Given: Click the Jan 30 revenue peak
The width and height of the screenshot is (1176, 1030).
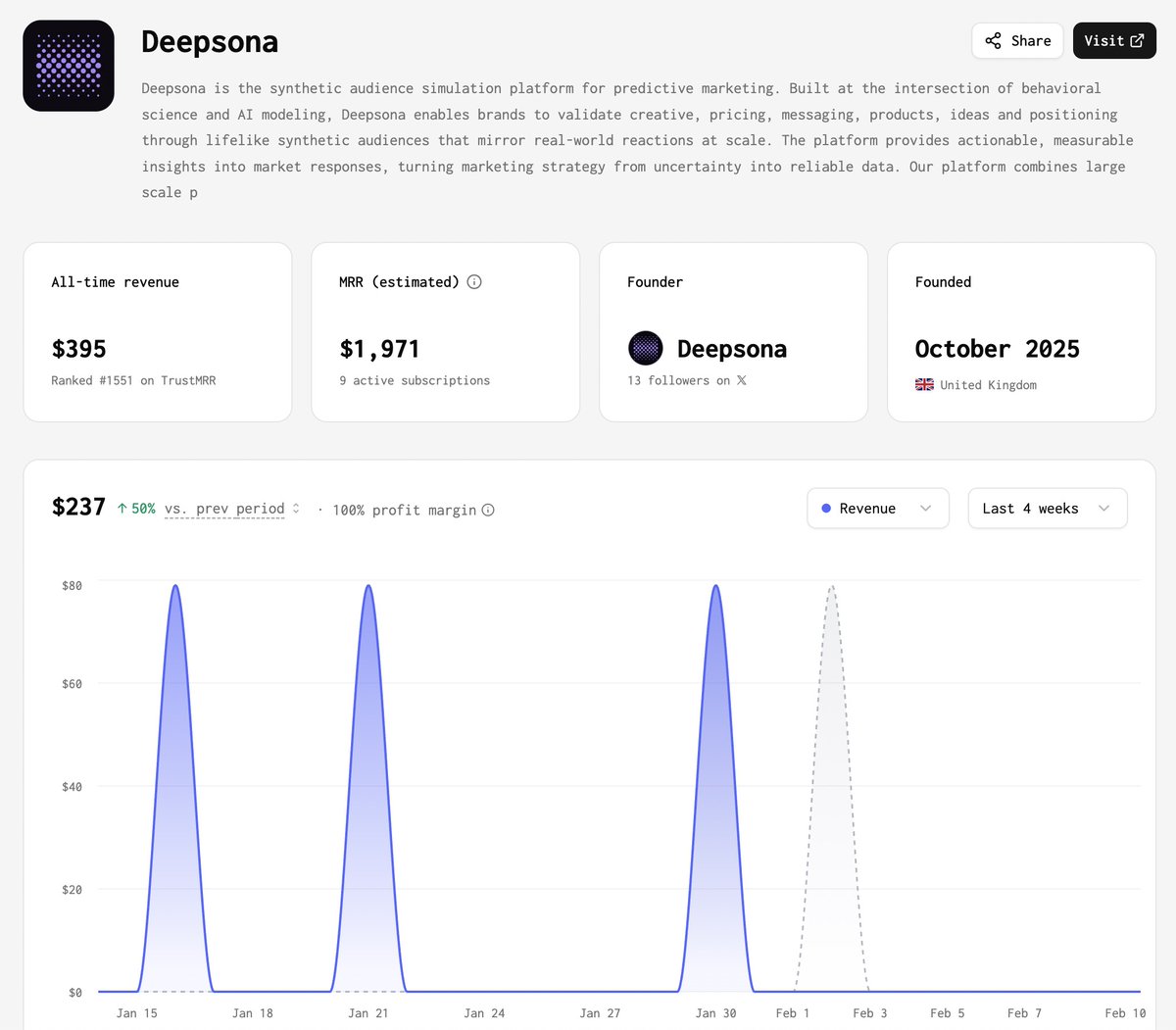Looking at the screenshot, I should point(716,586).
